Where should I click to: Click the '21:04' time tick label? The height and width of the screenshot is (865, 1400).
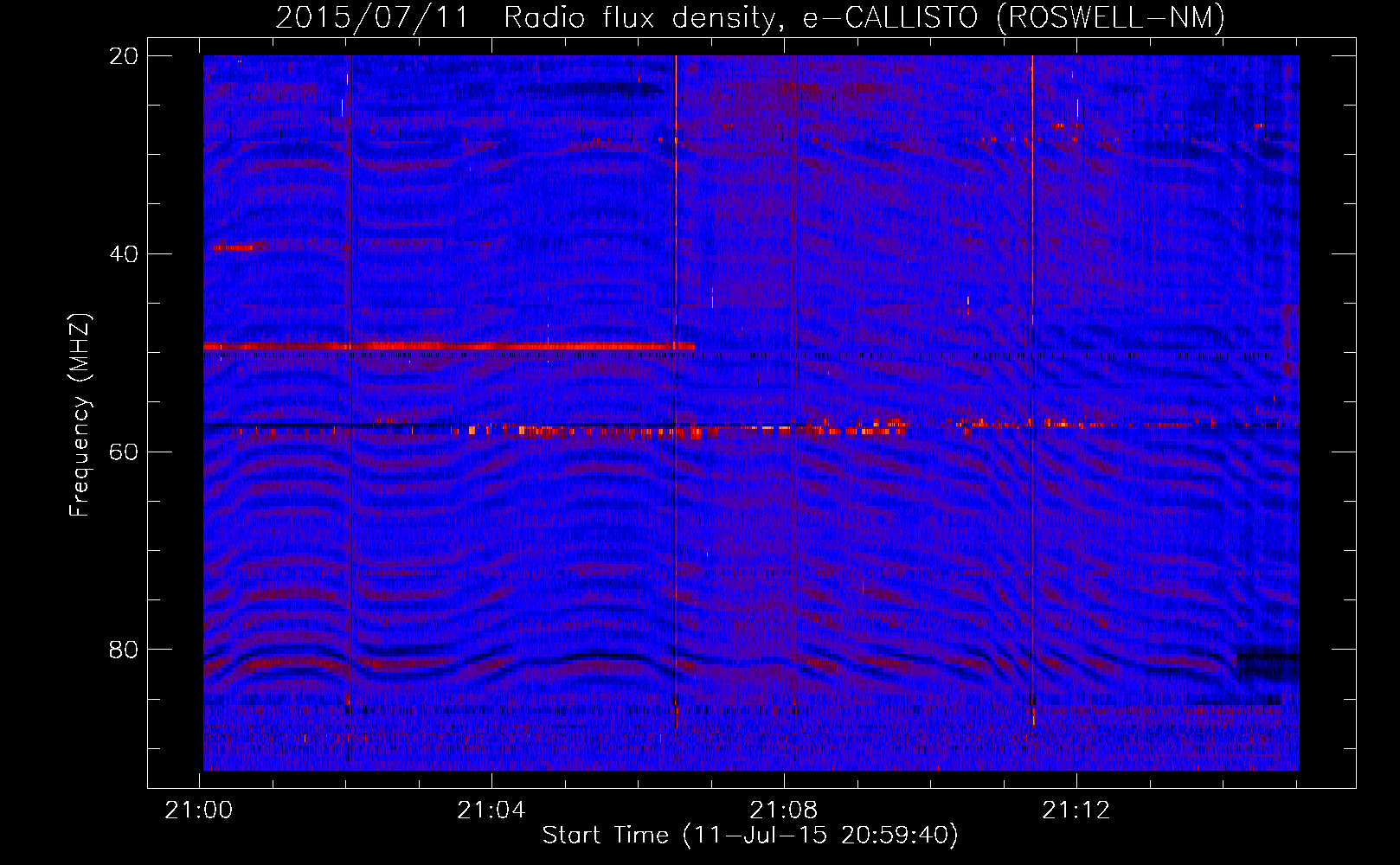[x=491, y=810]
